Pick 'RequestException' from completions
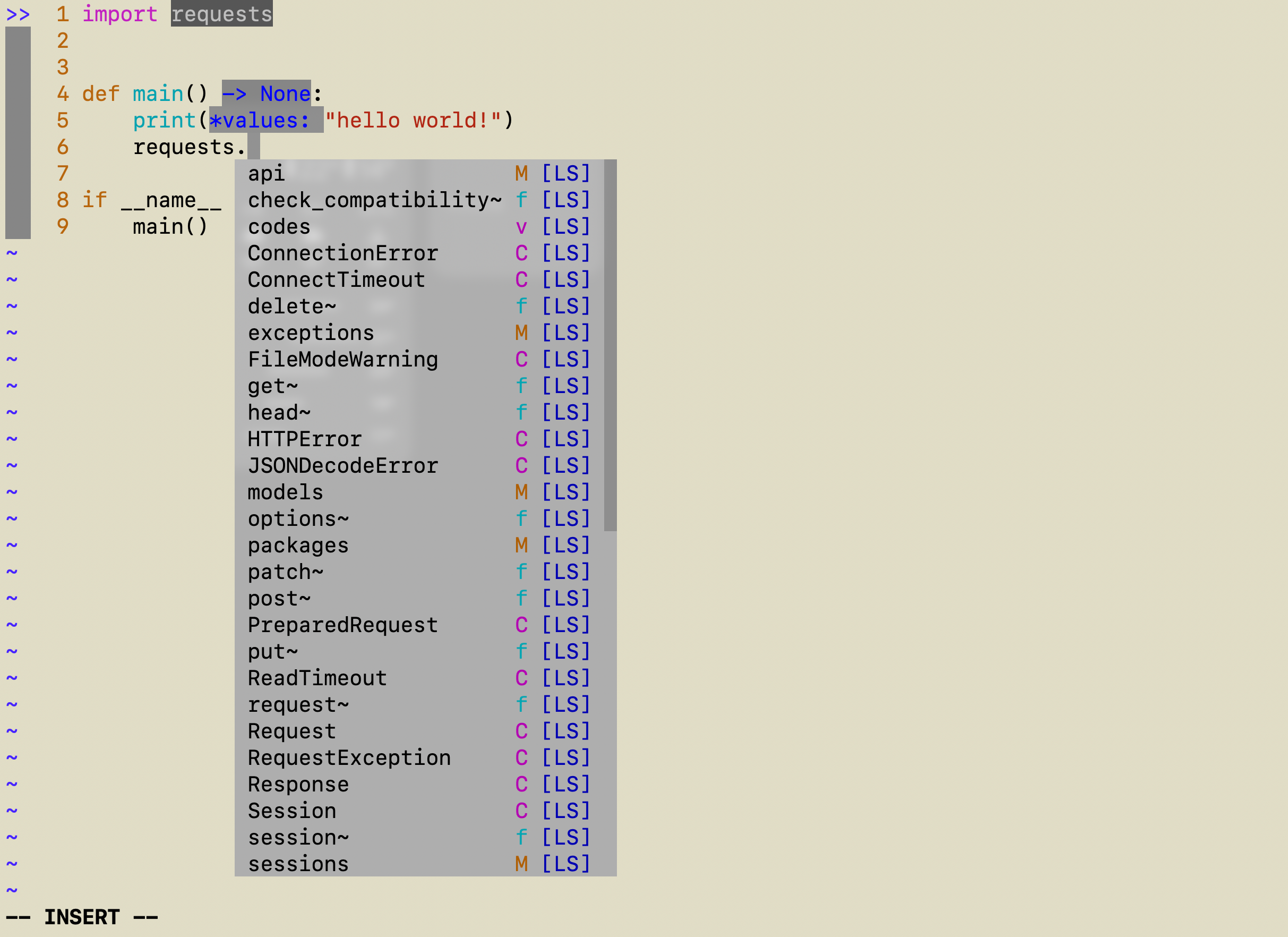Screen dimensions: 1288x937 tap(419, 757)
